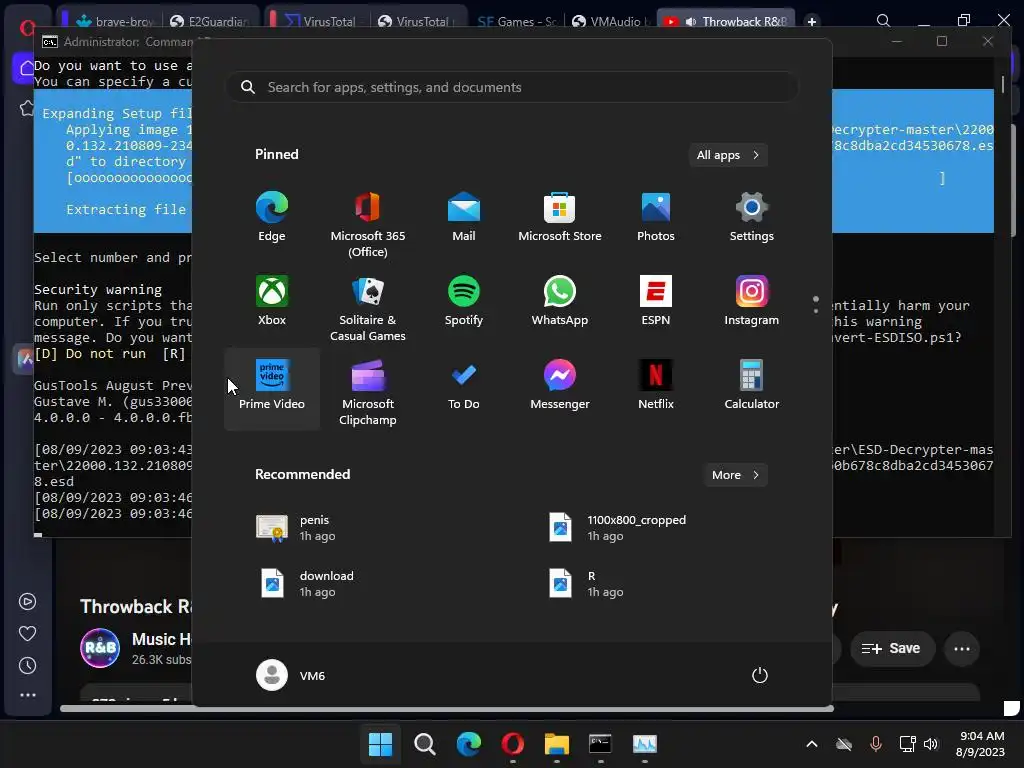
Task: Open Microsoft Store pinned app
Action: tap(560, 217)
